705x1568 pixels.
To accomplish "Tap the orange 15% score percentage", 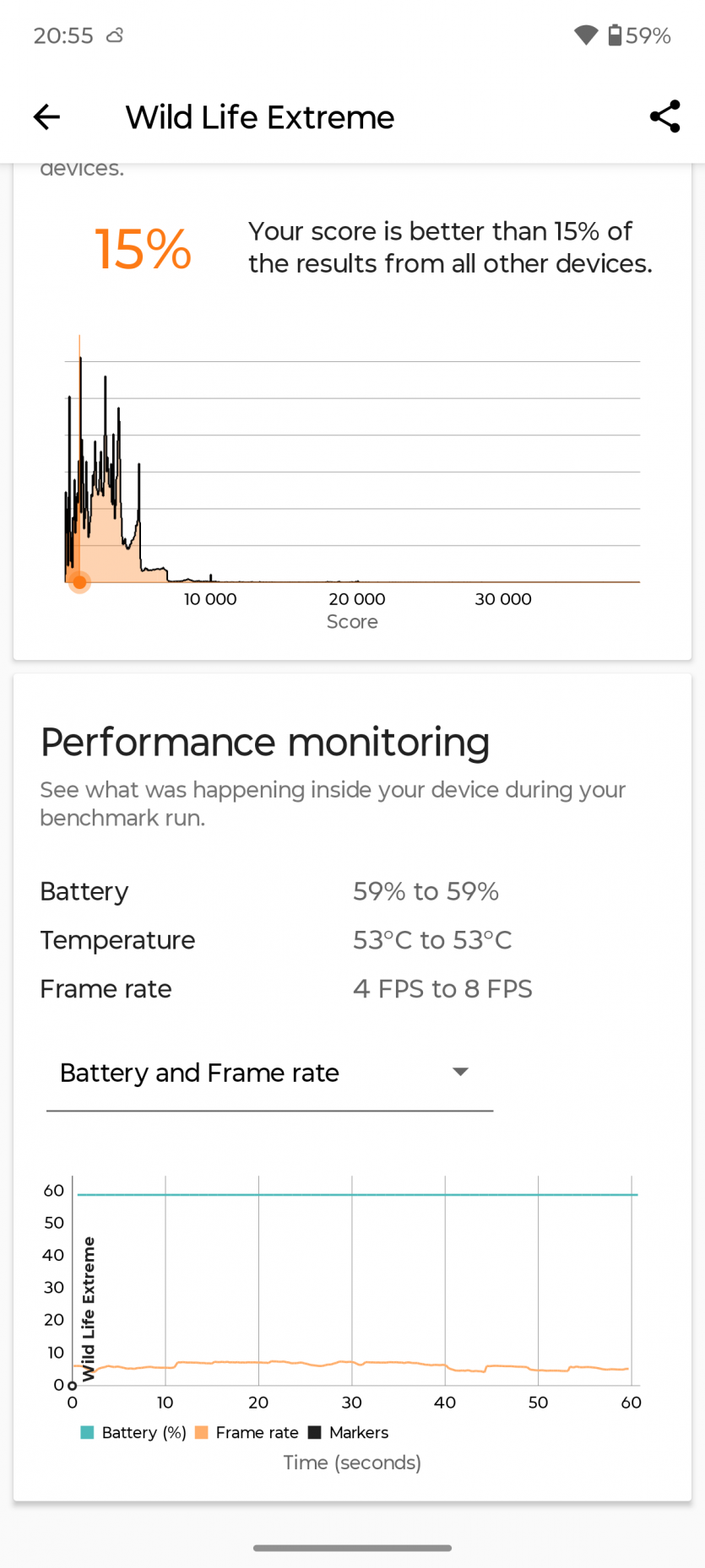I will coord(143,249).
